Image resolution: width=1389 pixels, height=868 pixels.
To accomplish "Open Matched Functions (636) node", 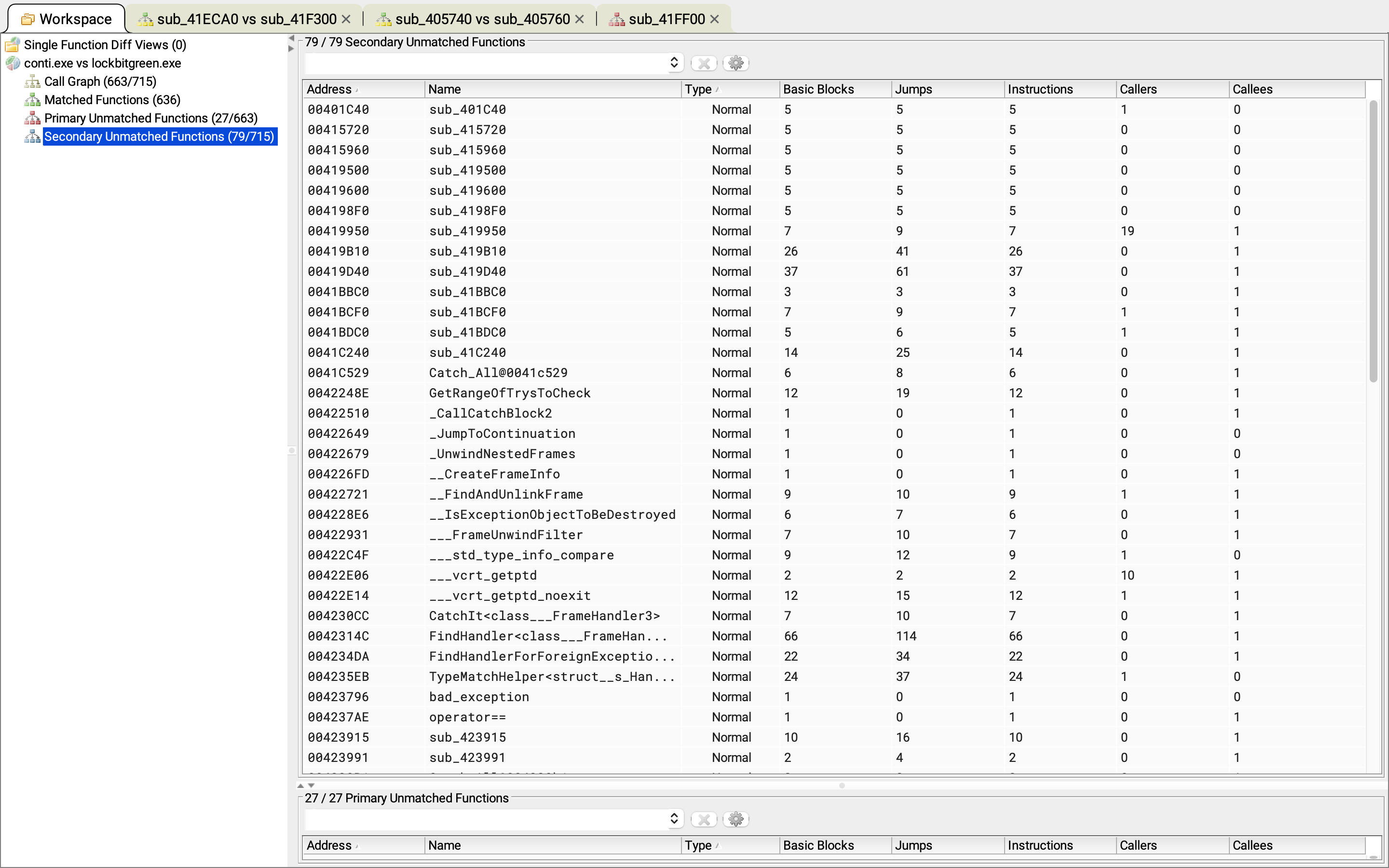I will tap(112, 99).
